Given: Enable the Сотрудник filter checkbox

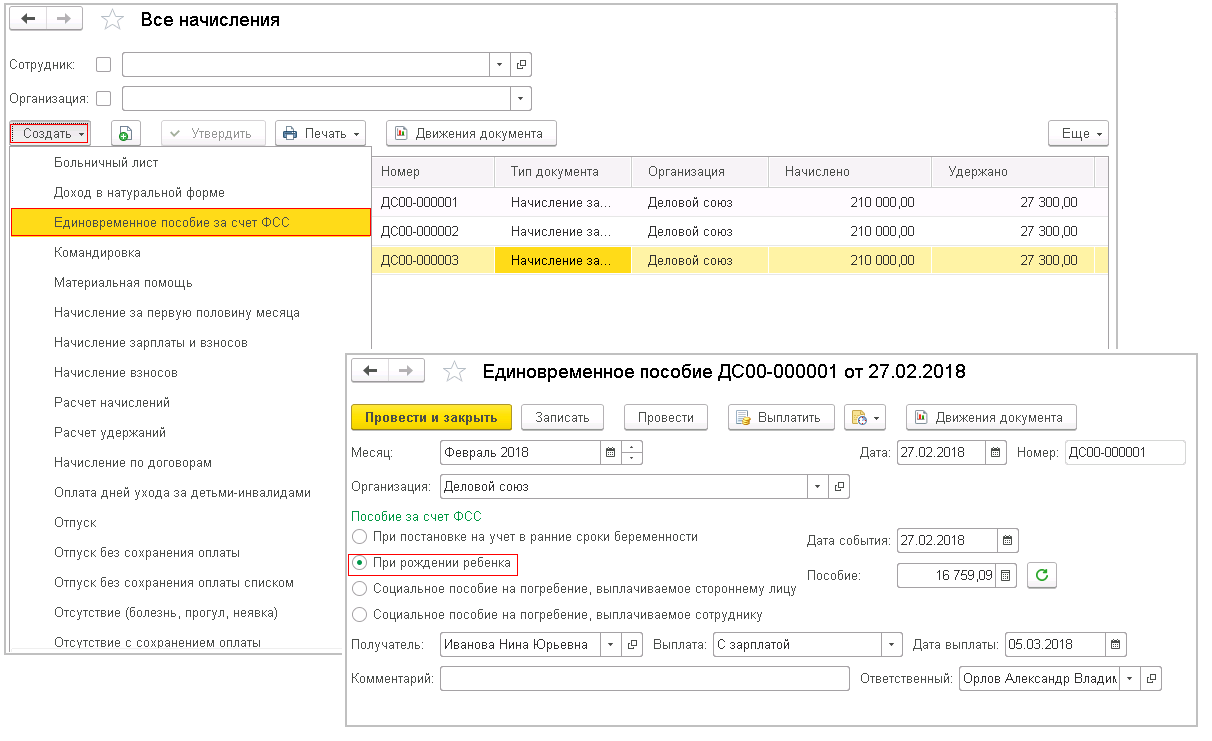Looking at the screenshot, I should click(x=103, y=65).
